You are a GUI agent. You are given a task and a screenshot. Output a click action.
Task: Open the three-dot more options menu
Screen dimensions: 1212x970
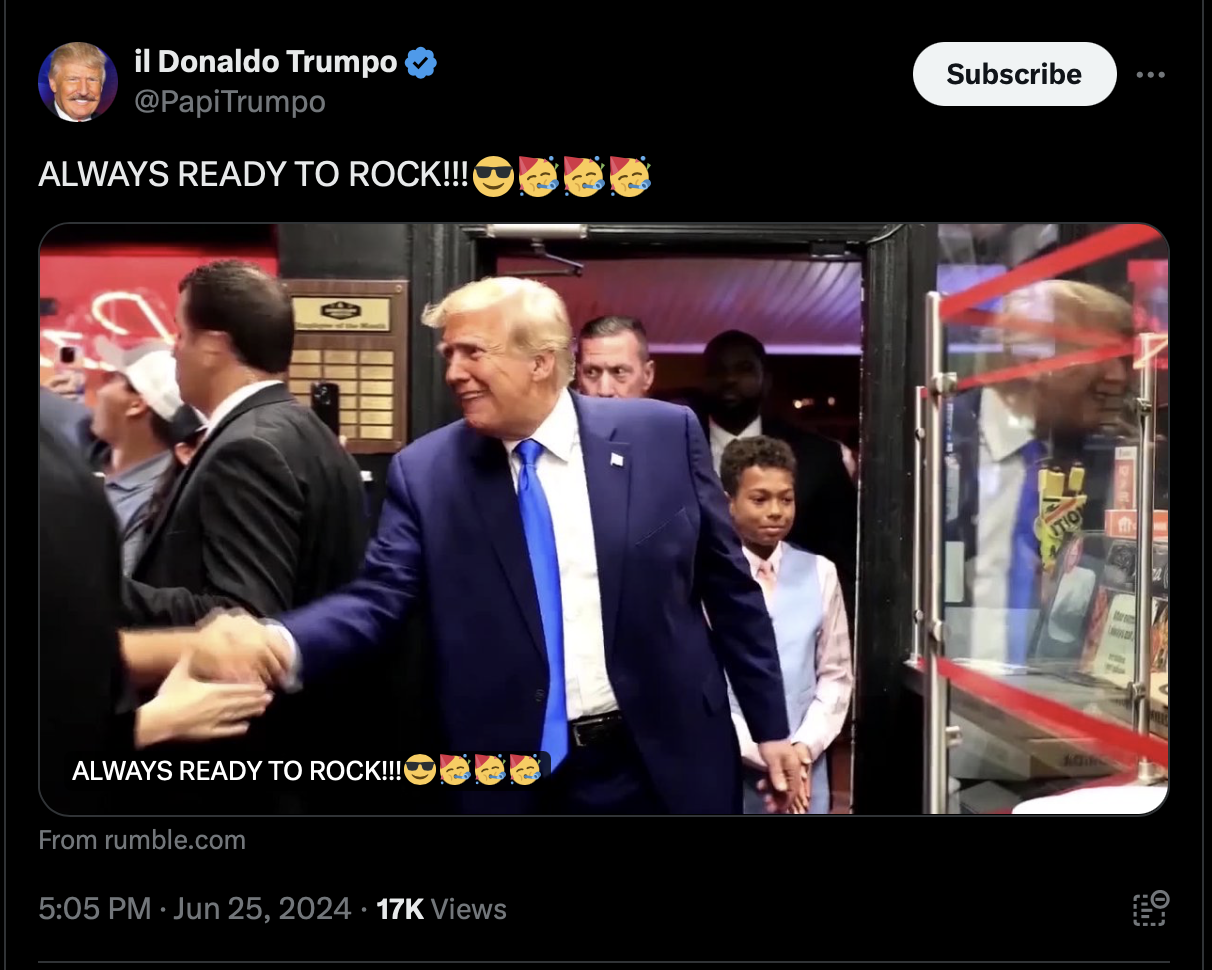point(1150,74)
